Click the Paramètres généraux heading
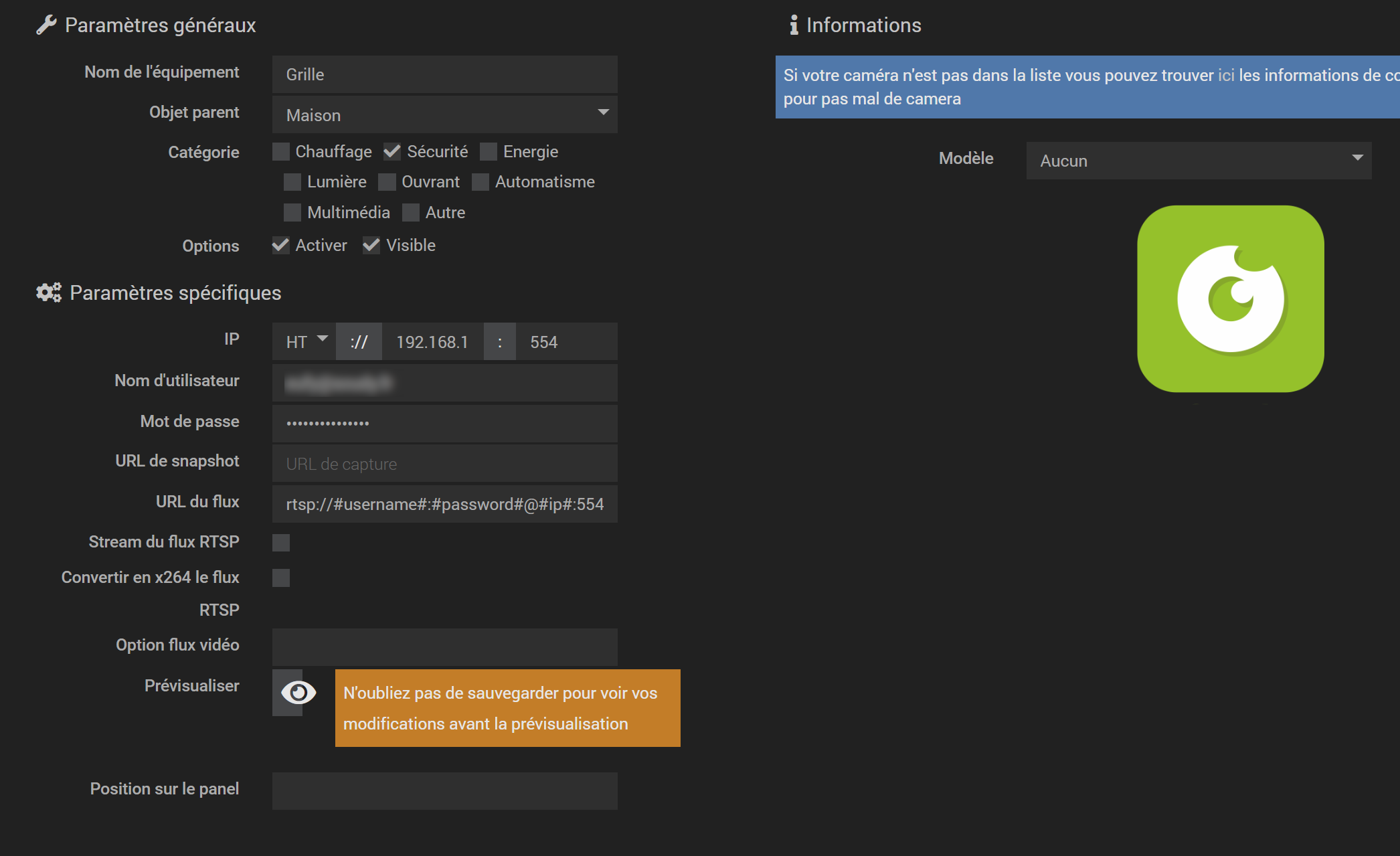The width and height of the screenshot is (1400, 856). [161, 25]
